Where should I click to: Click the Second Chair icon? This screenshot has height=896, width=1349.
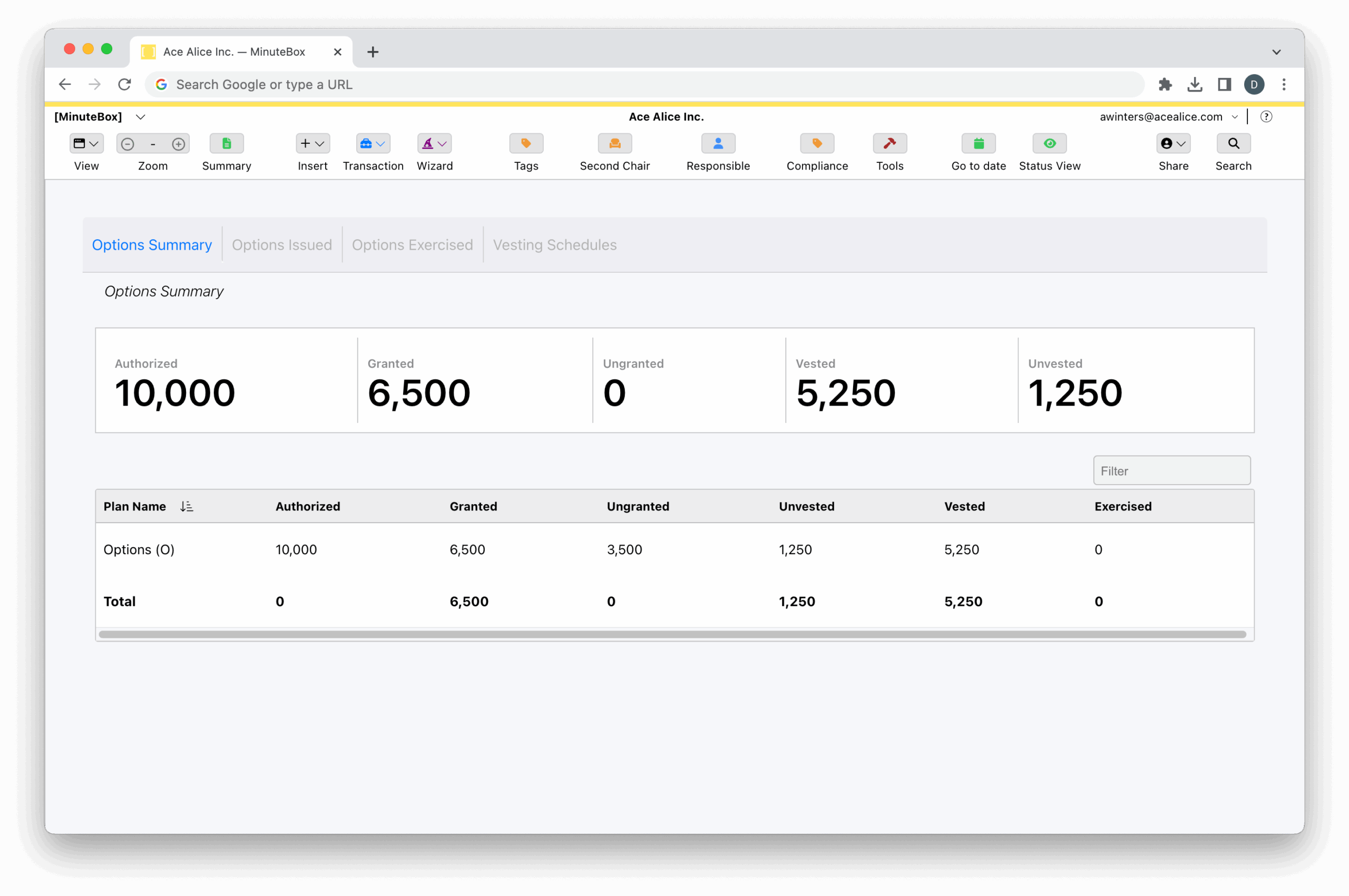[x=614, y=143]
